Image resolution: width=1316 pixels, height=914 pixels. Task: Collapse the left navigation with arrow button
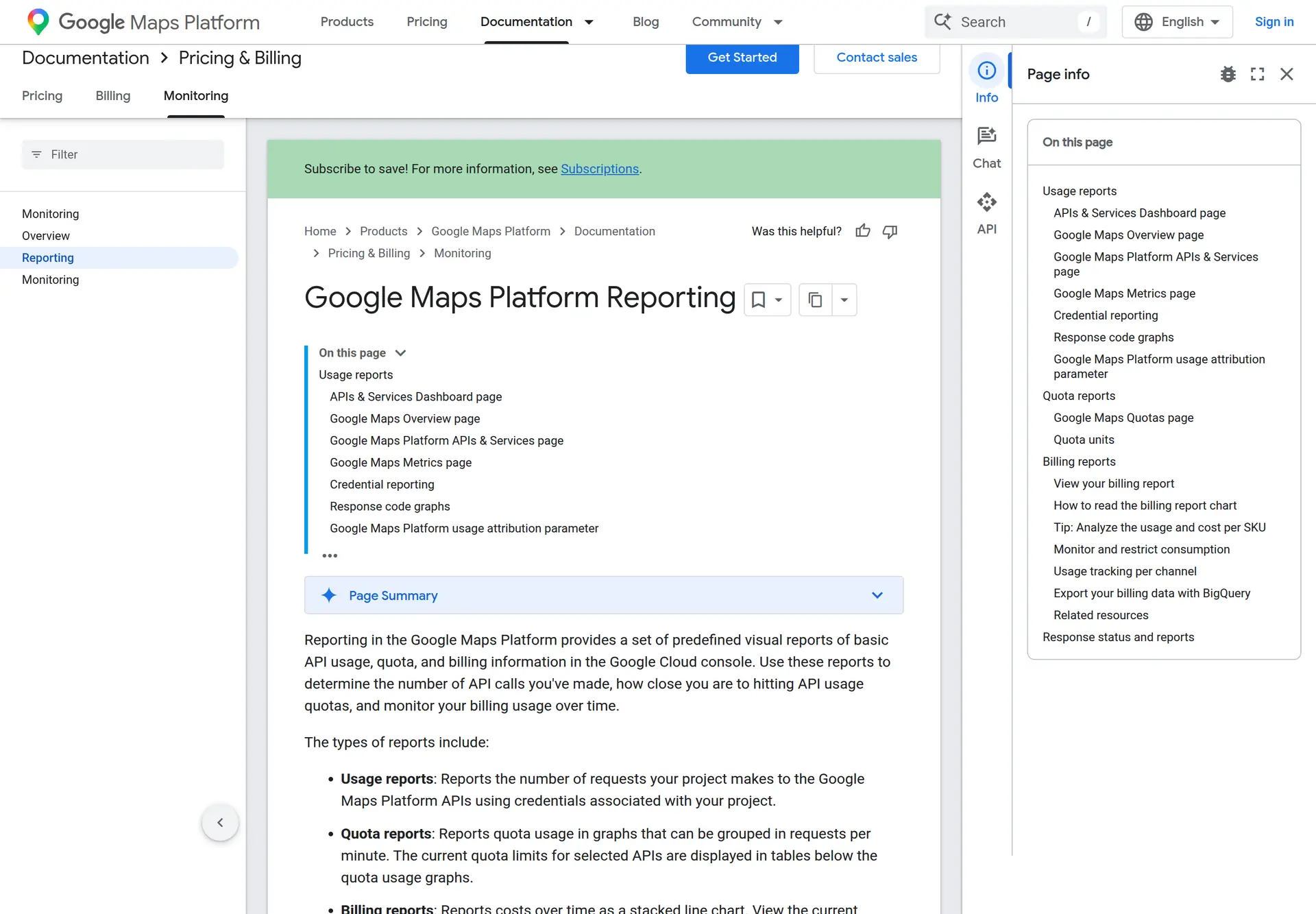pos(220,822)
